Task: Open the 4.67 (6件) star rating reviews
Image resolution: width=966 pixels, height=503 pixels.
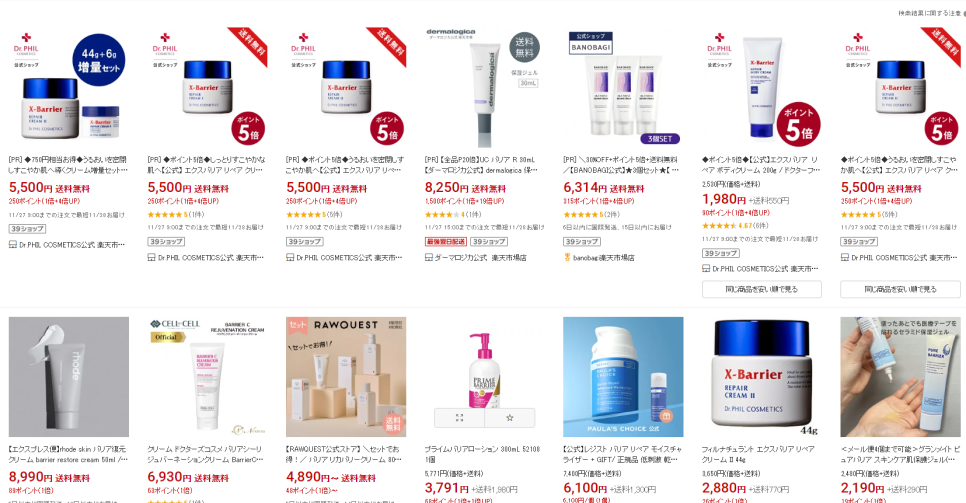Action: [735, 226]
